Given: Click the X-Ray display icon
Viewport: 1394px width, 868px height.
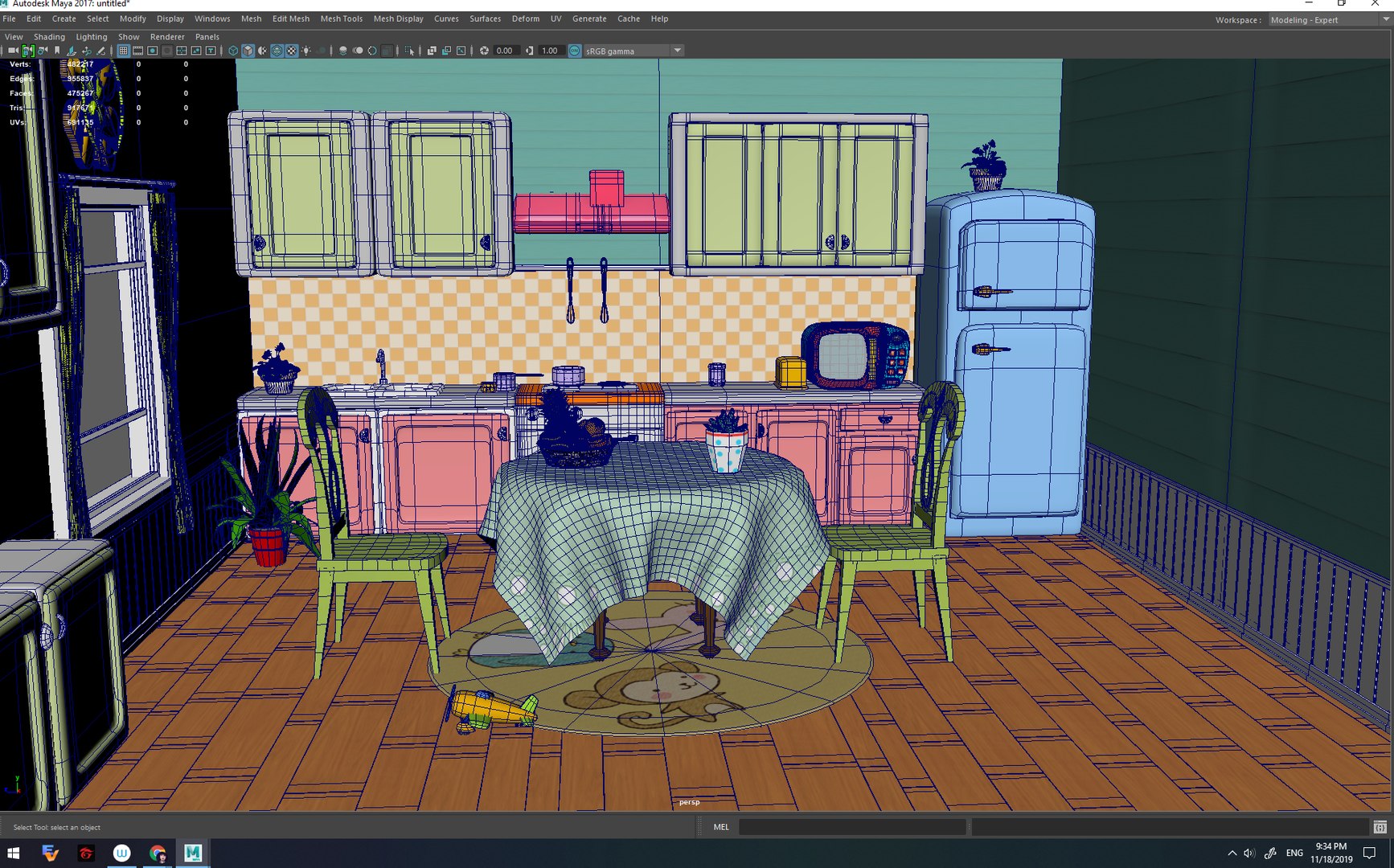Looking at the screenshot, I should tap(432, 51).
